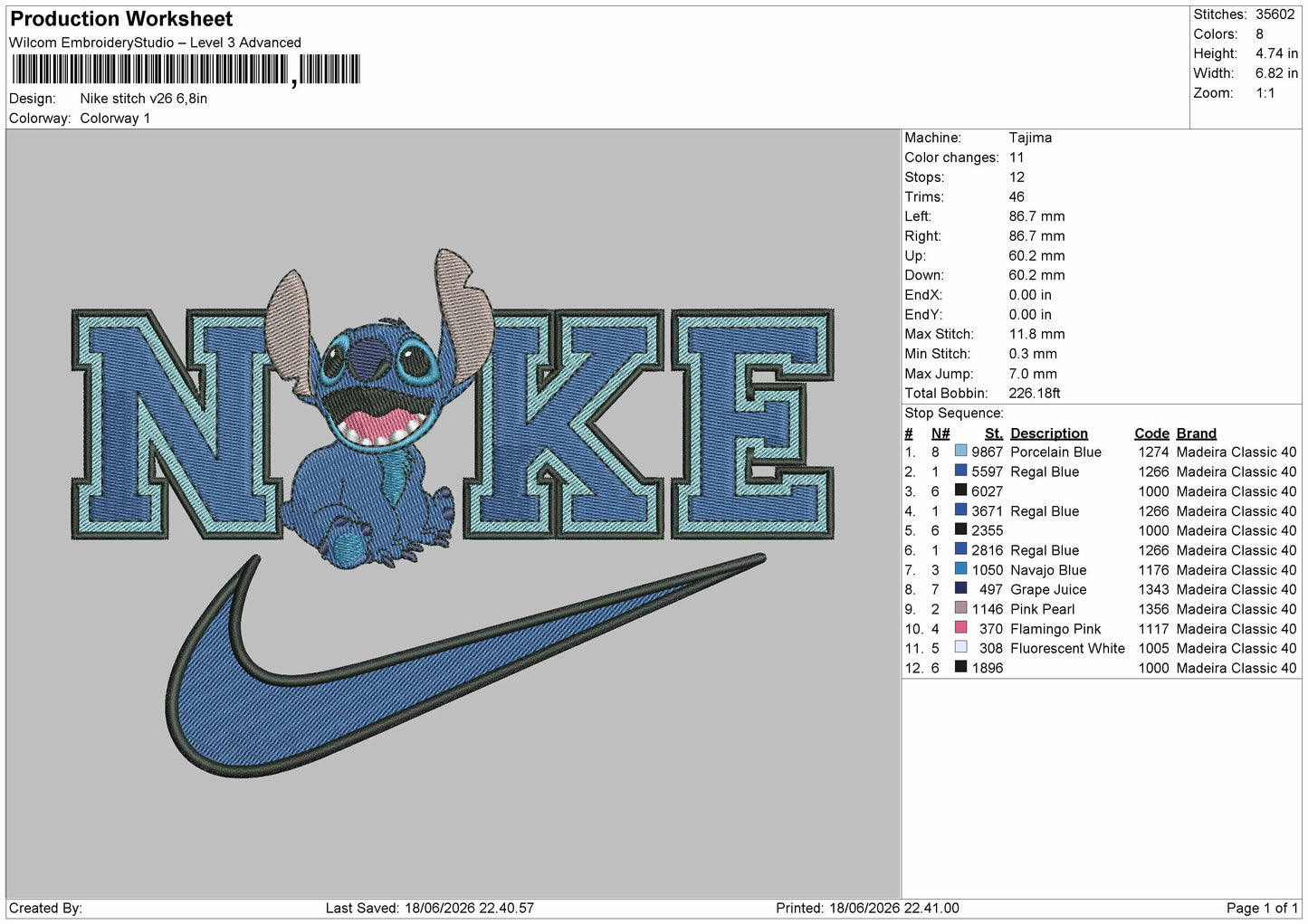The width and height of the screenshot is (1308, 924).
Task: Click the Porcelain Blue color swatch
Action: coord(960,451)
